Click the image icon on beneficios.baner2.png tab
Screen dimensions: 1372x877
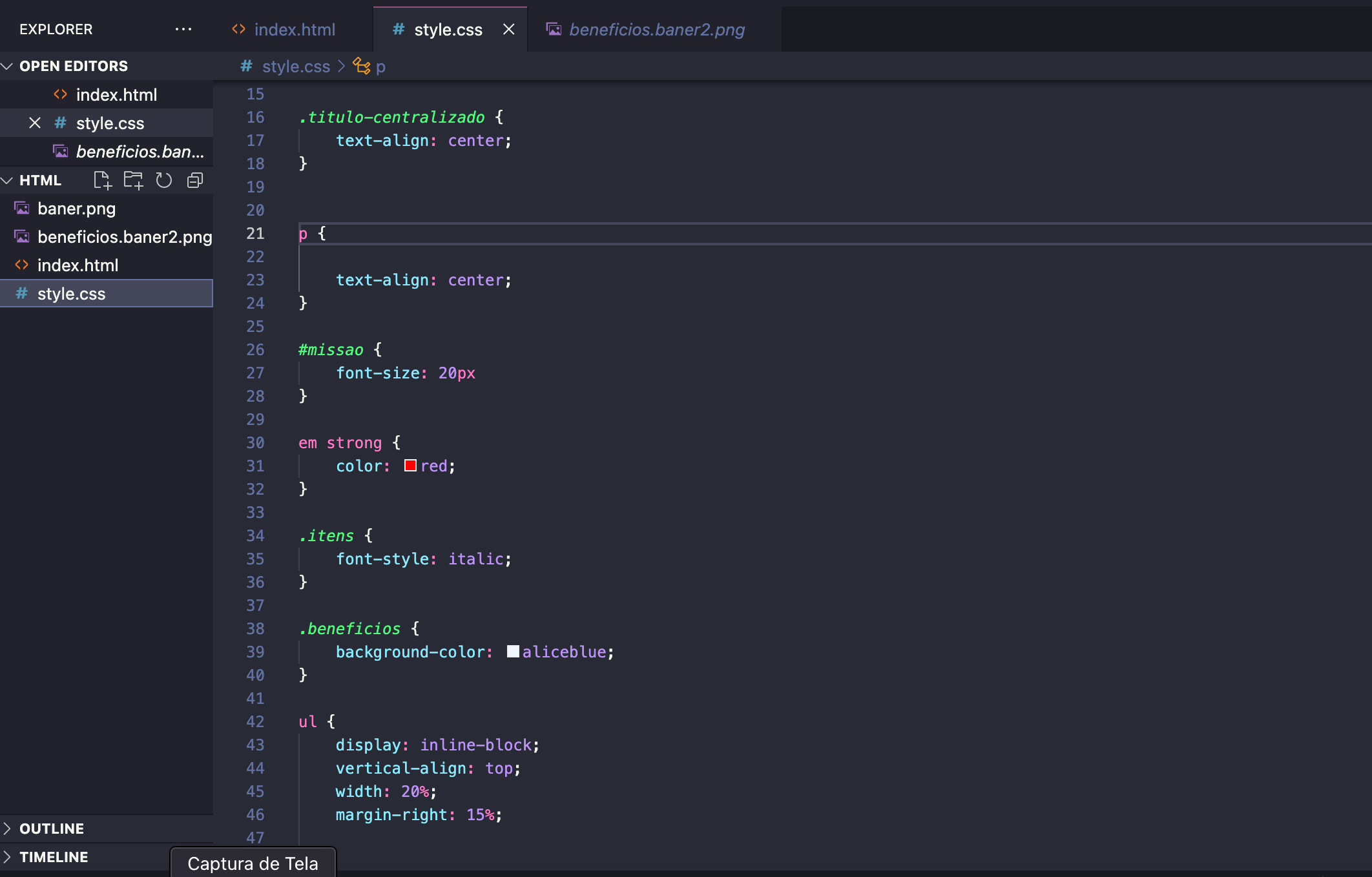tap(554, 29)
